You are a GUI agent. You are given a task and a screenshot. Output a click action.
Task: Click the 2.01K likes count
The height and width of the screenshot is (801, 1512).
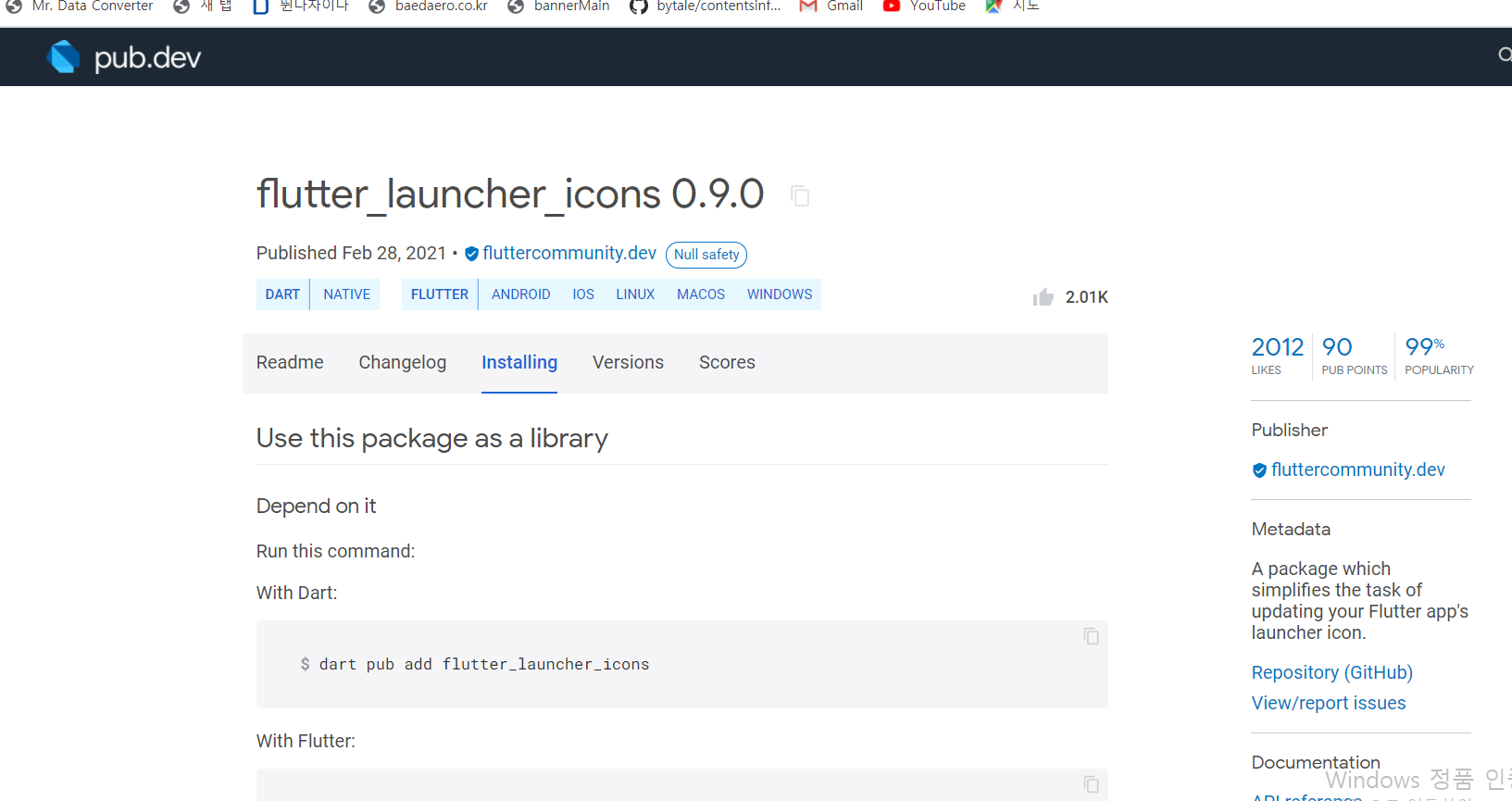(1087, 297)
